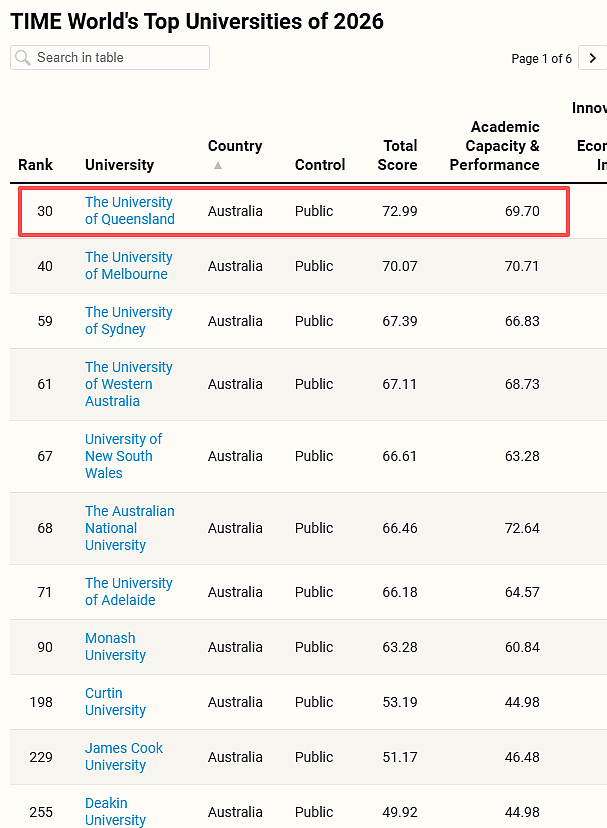The width and height of the screenshot is (607, 828).
Task: Open The University of Sydney link
Action: (128, 321)
